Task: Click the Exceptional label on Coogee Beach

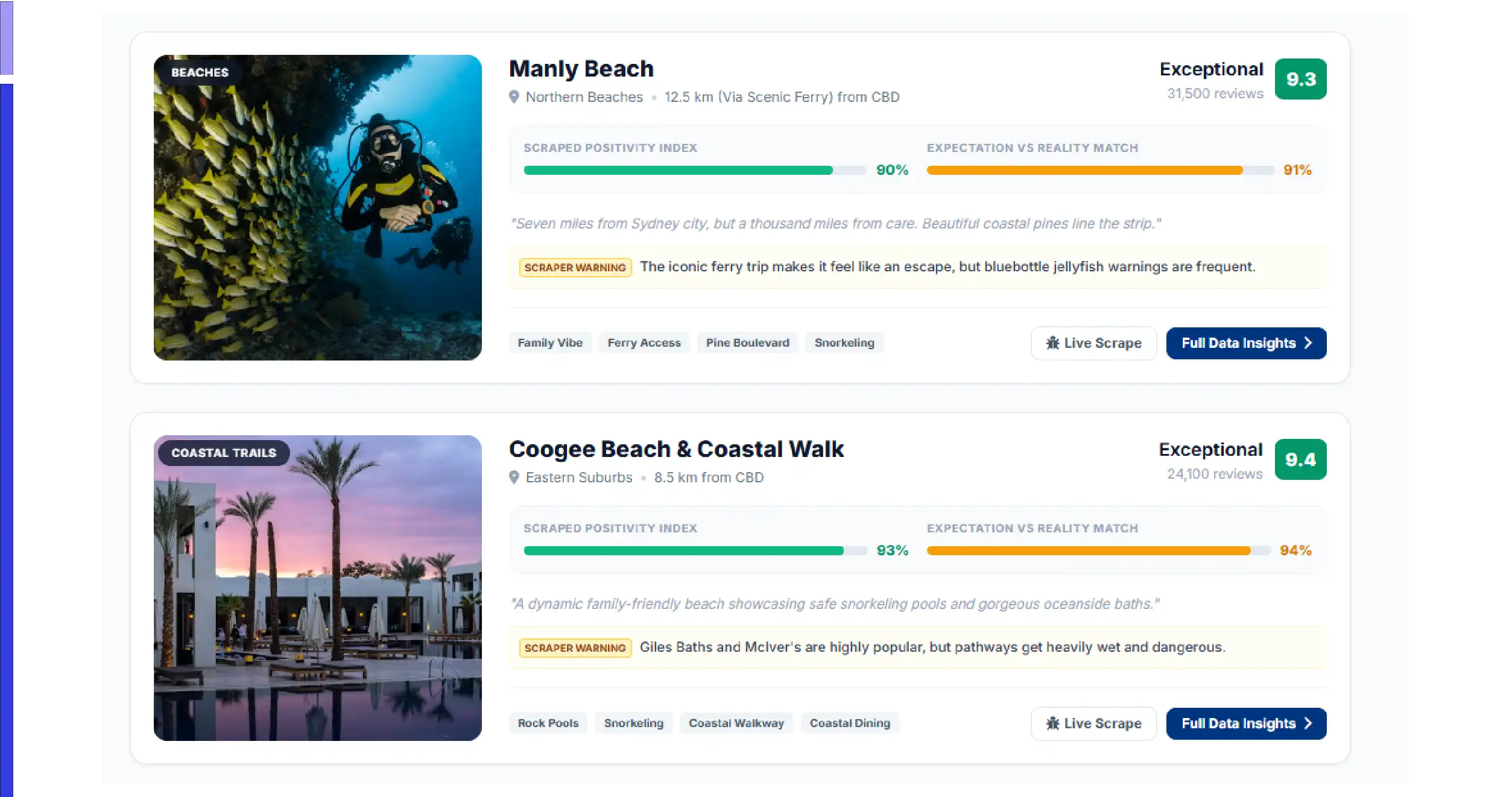Action: tap(1210, 450)
